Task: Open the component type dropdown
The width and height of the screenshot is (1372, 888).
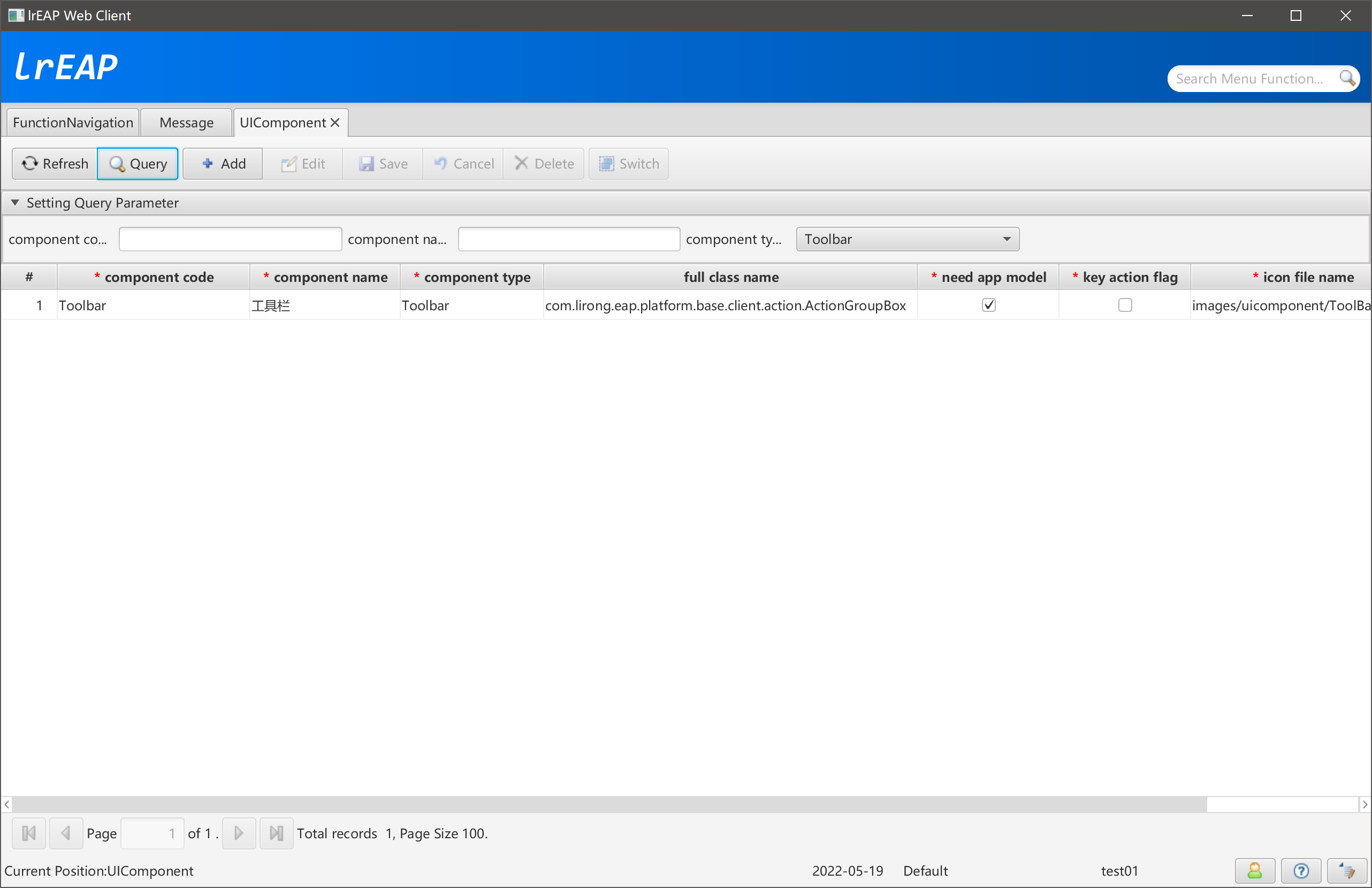Action: 908,239
